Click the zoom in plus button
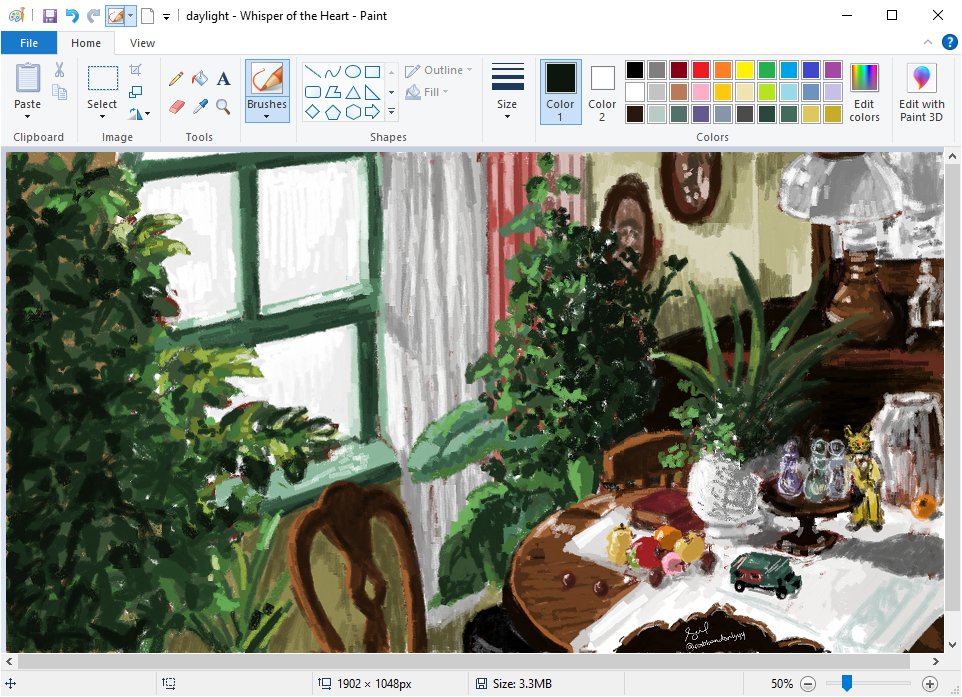 point(930,684)
